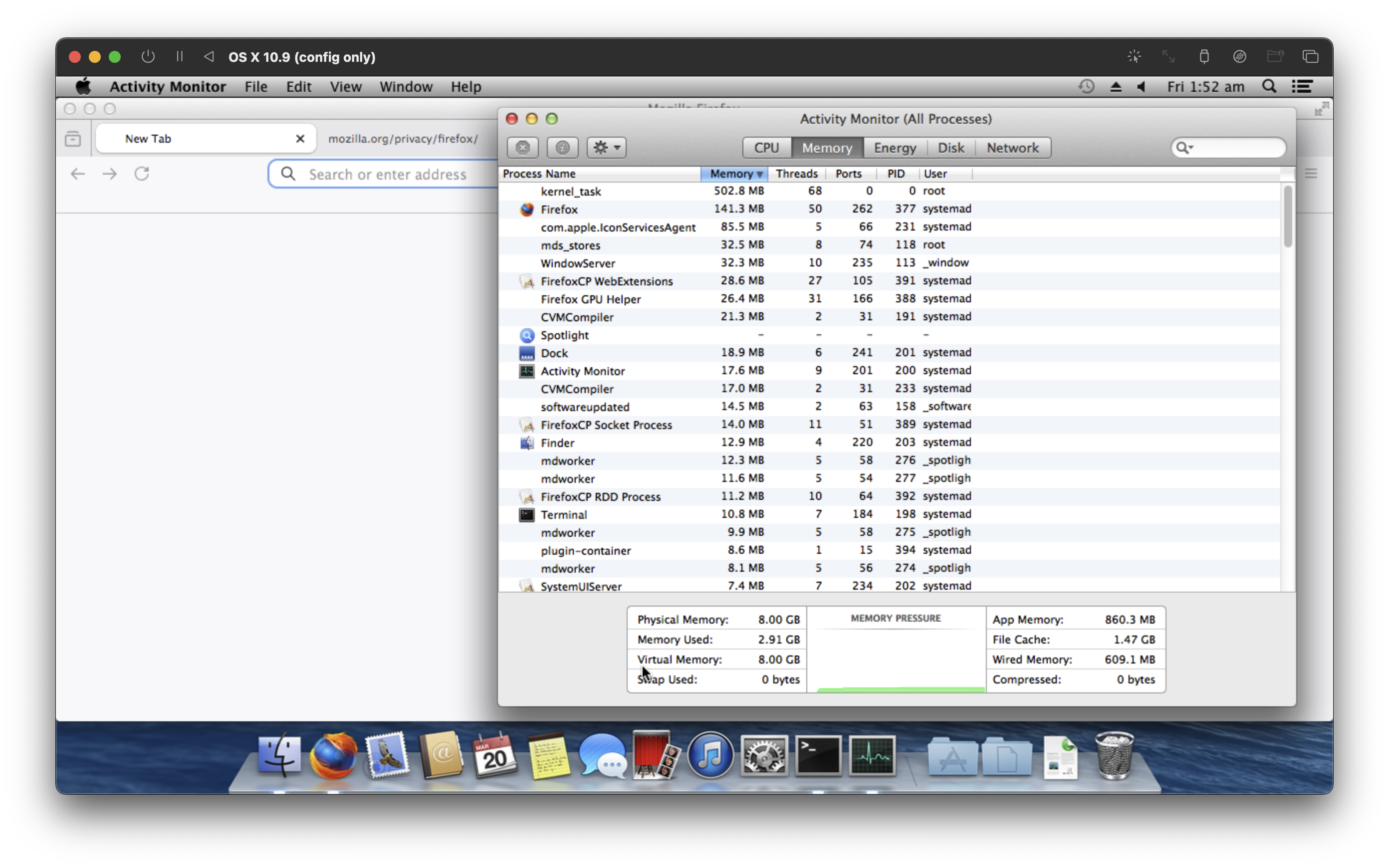Viewport: 1389px width, 868px height.
Task: Open the Window menu in the menu bar
Action: [x=405, y=87]
